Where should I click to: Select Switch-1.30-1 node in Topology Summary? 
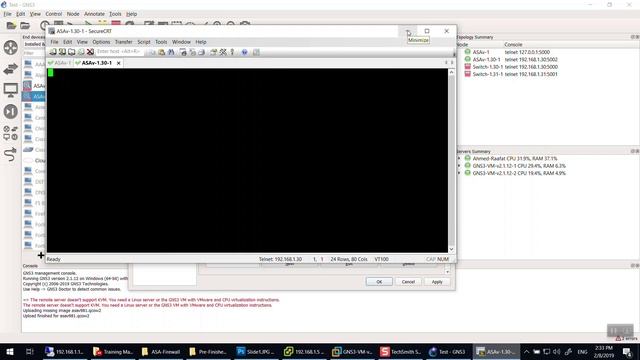click(x=488, y=67)
